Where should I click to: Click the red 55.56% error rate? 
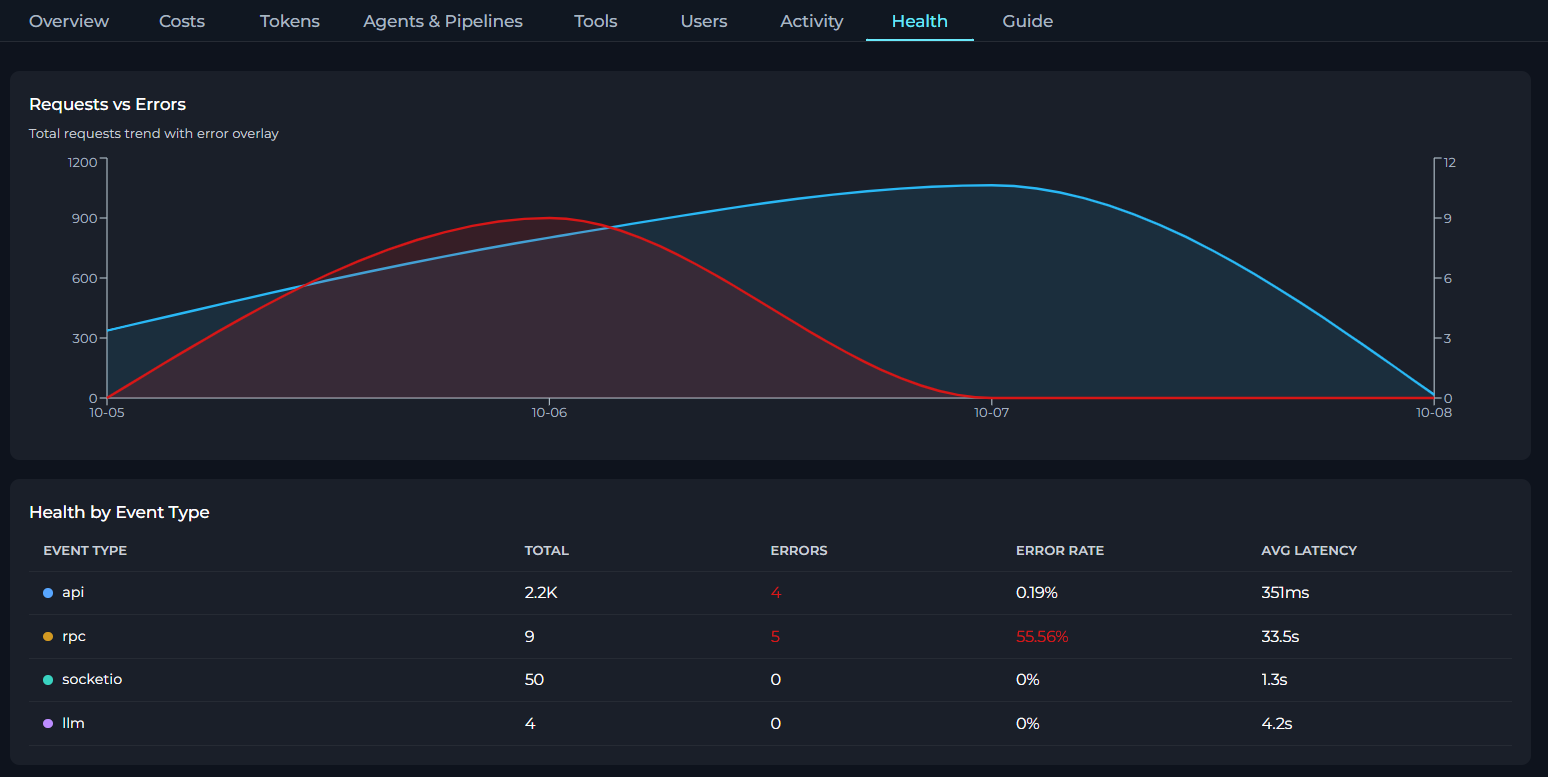click(x=1042, y=636)
